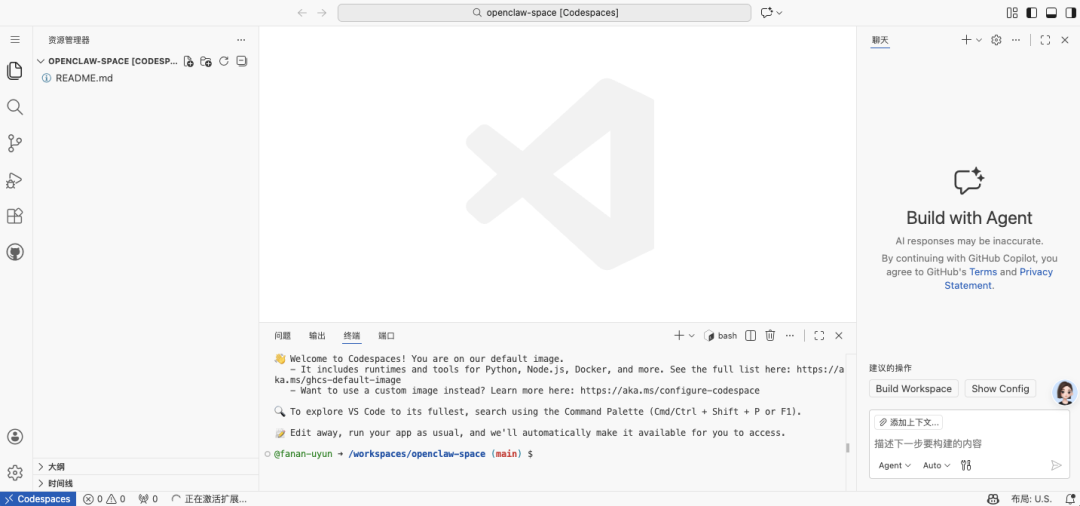Image resolution: width=1080 pixels, height=506 pixels.
Task: Switch to the 输出 output tab
Action: point(317,335)
